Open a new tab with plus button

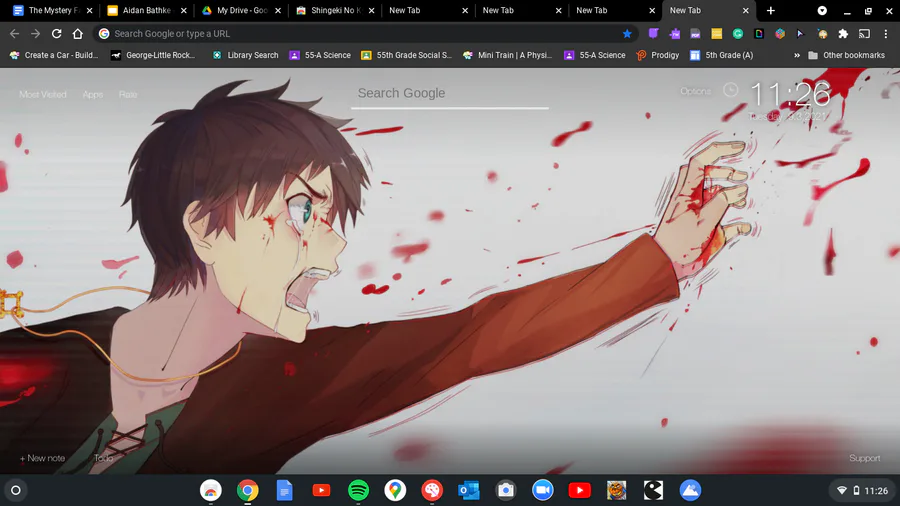[x=770, y=10]
